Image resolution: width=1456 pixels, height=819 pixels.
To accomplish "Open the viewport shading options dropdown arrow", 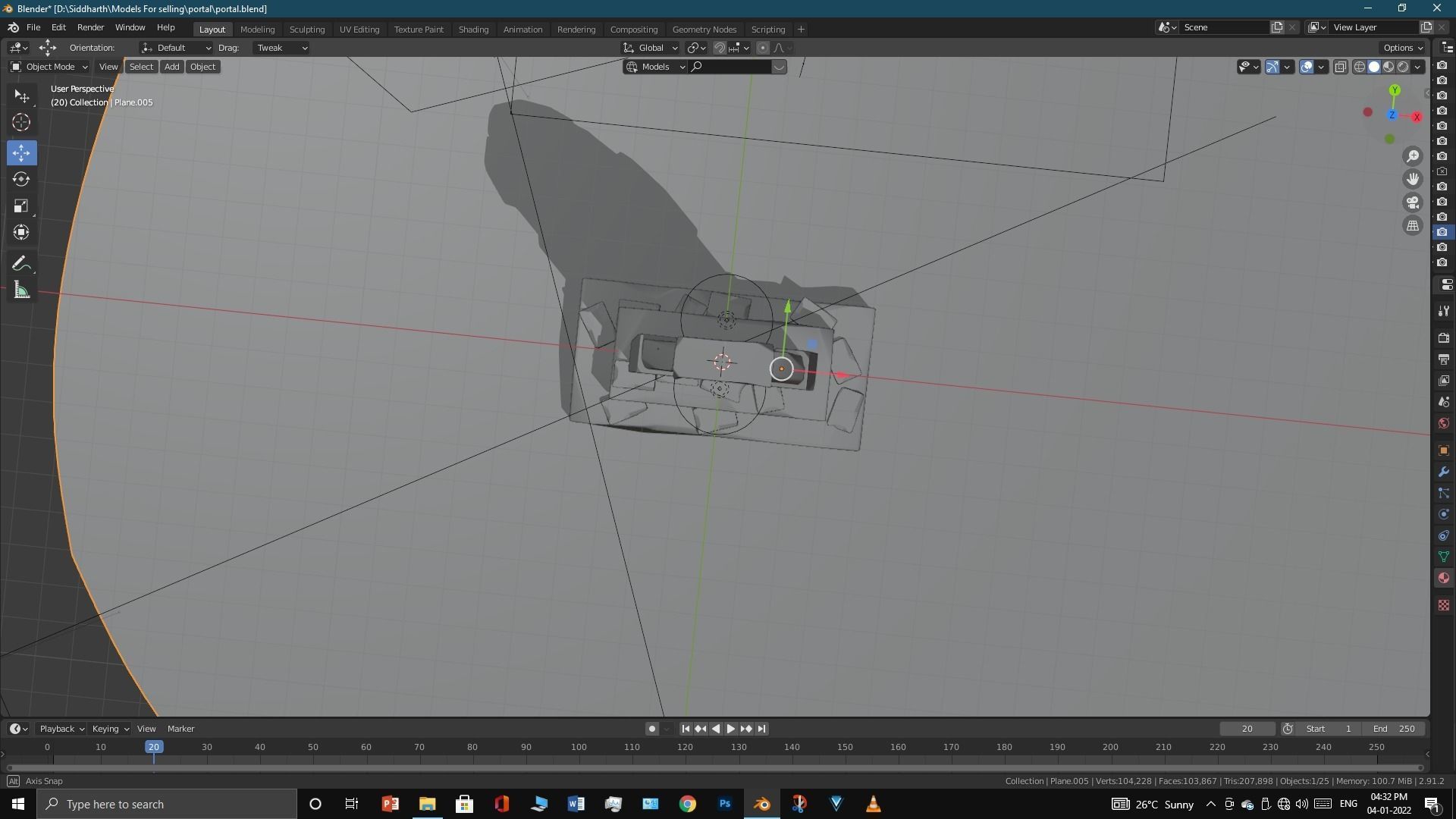I will pyautogui.click(x=1417, y=67).
